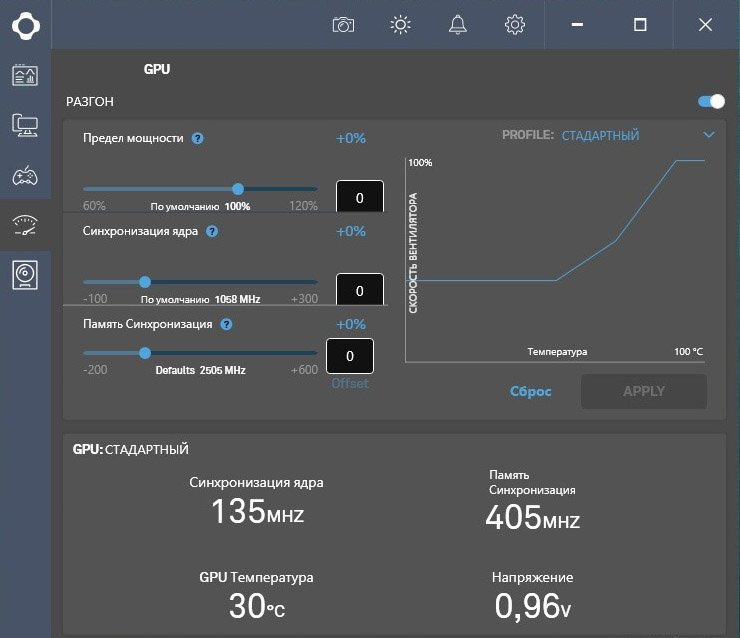Click the Сброс reset link
Screen dimensions: 740x638
coord(530,392)
